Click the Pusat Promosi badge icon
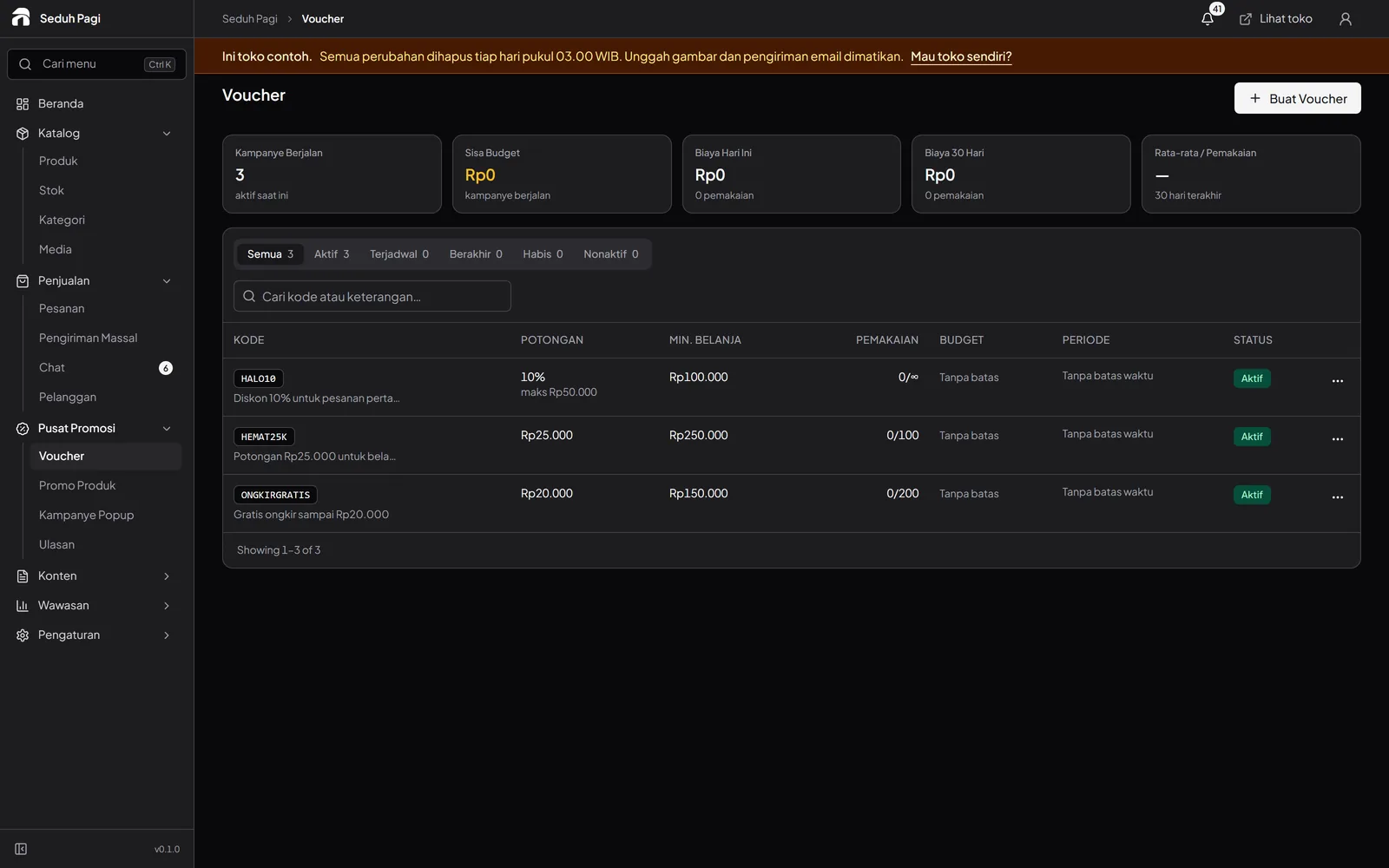Image resolution: width=1389 pixels, height=868 pixels. coord(23,429)
